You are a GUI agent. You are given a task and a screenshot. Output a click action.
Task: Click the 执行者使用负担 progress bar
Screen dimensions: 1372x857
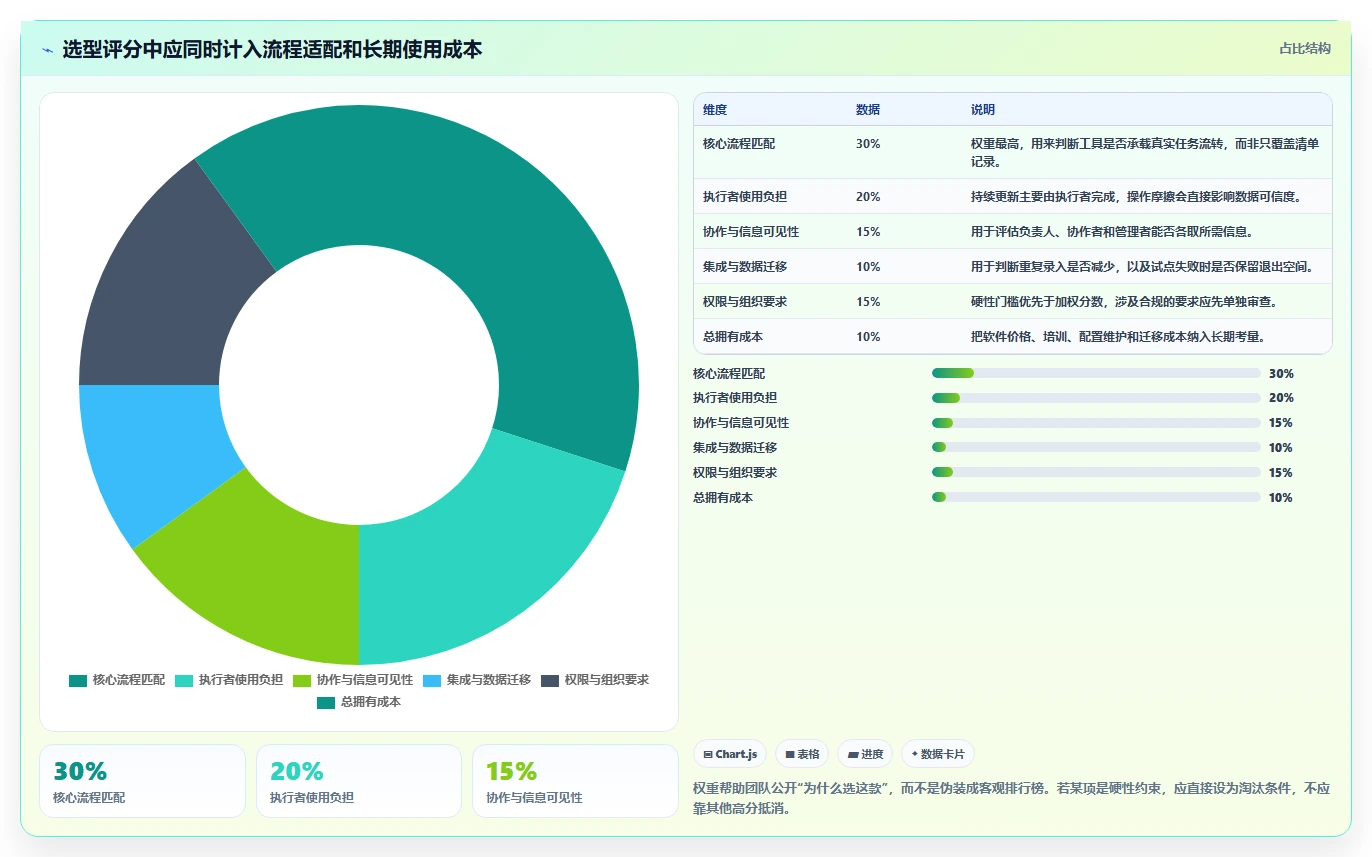[1096, 398]
